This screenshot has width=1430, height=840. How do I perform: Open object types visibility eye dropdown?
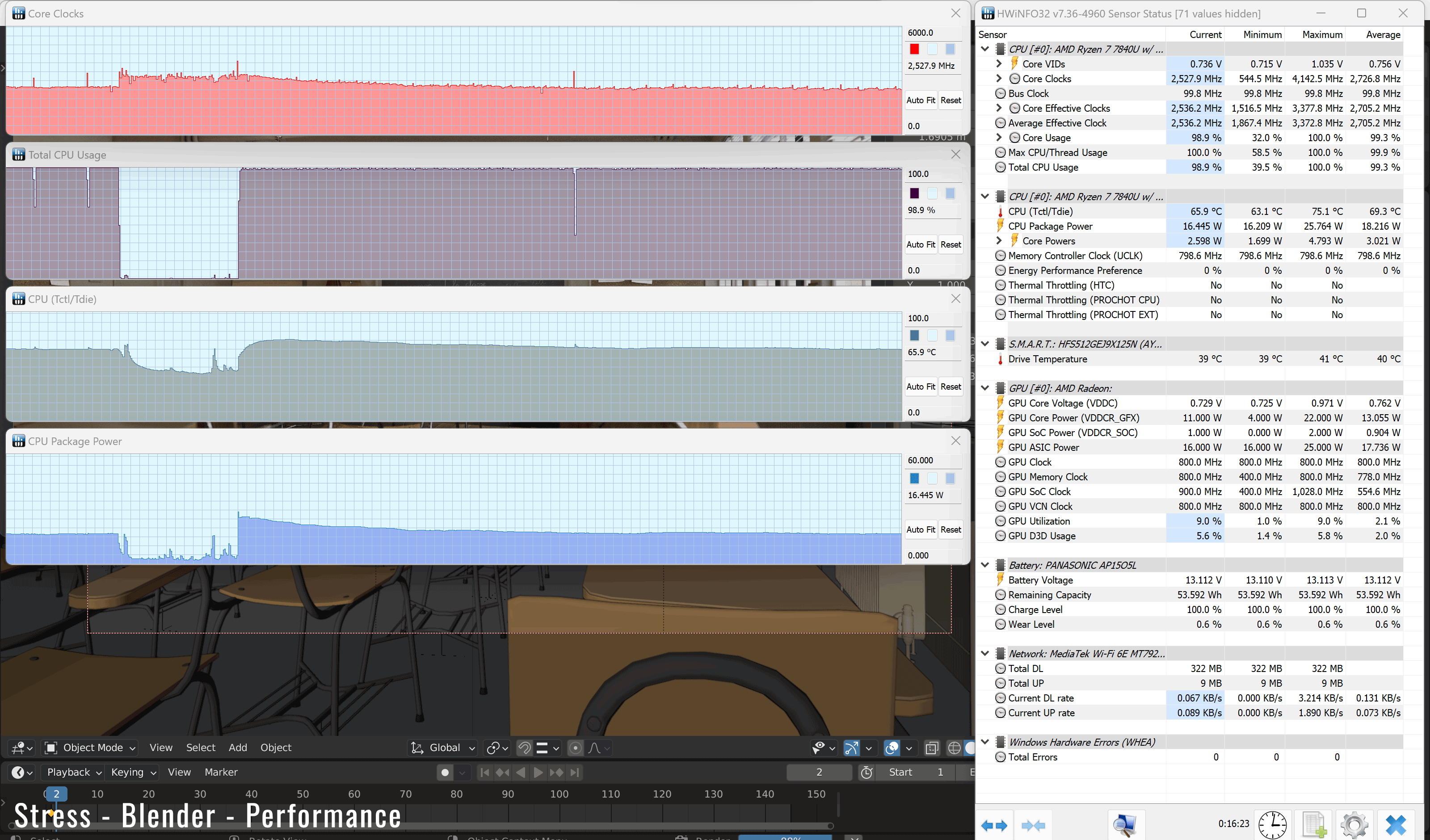(x=824, y=748)
